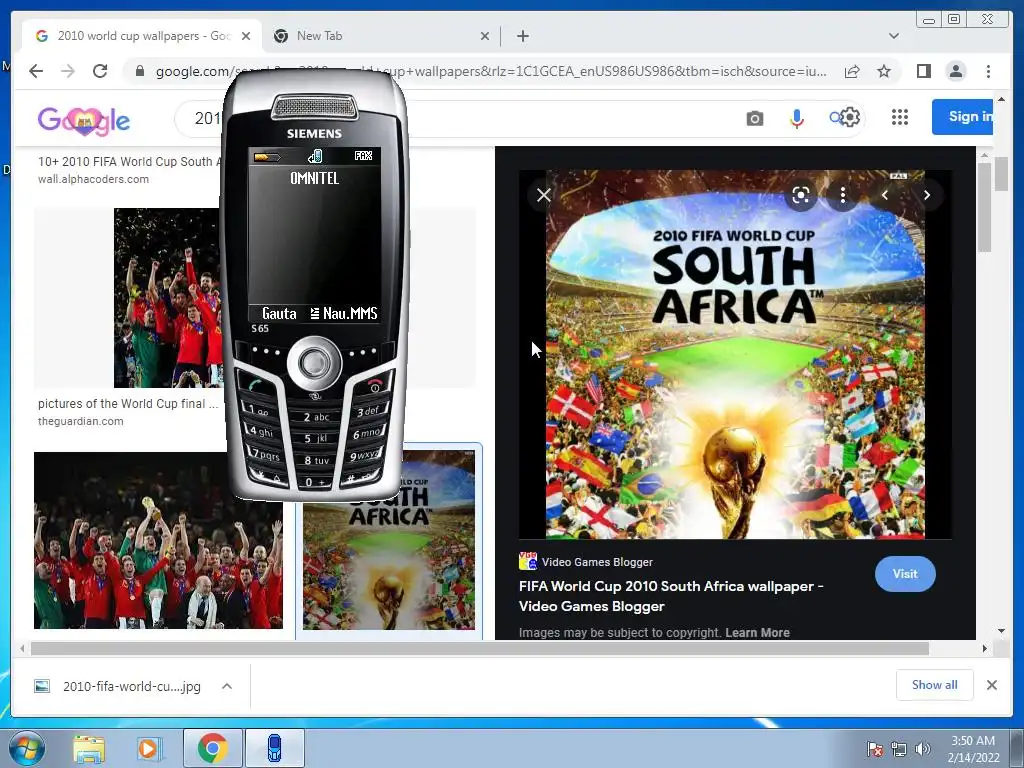Select the Siemens phone app in taskbar
This screenshot has height=768, width=1024.
[275, 748]
